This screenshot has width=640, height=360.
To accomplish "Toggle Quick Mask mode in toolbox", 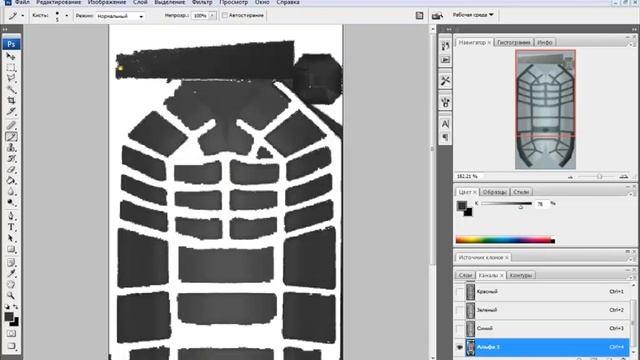I will [x=11, y=333].
